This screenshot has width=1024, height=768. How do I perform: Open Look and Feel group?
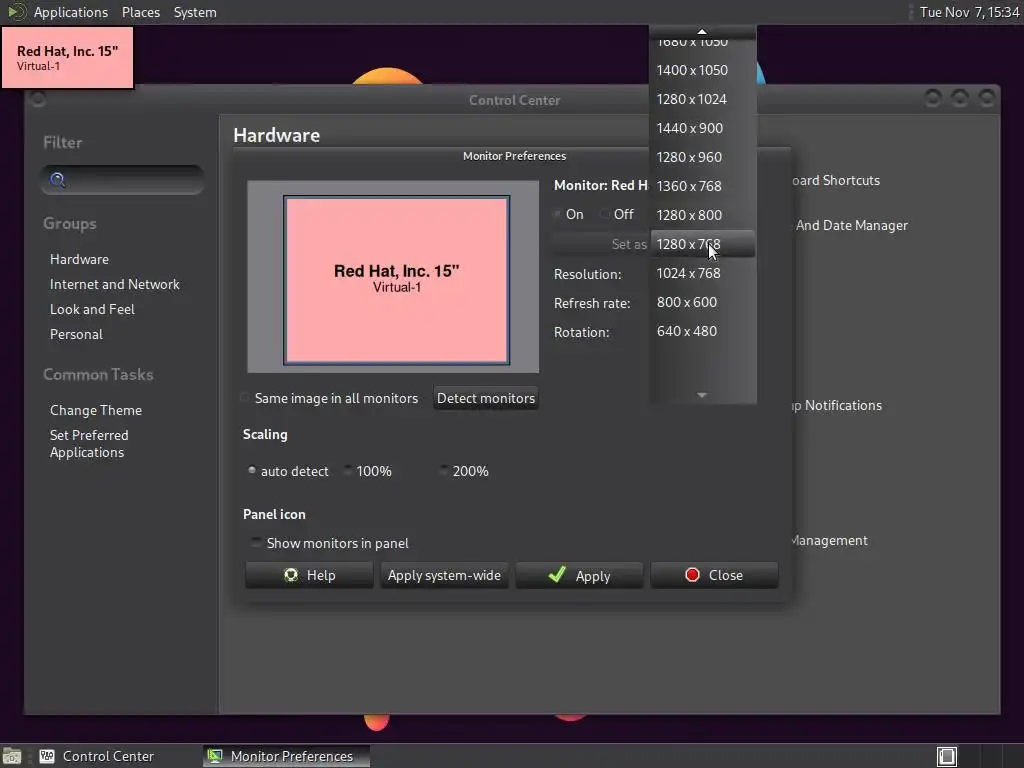(92, 309)
